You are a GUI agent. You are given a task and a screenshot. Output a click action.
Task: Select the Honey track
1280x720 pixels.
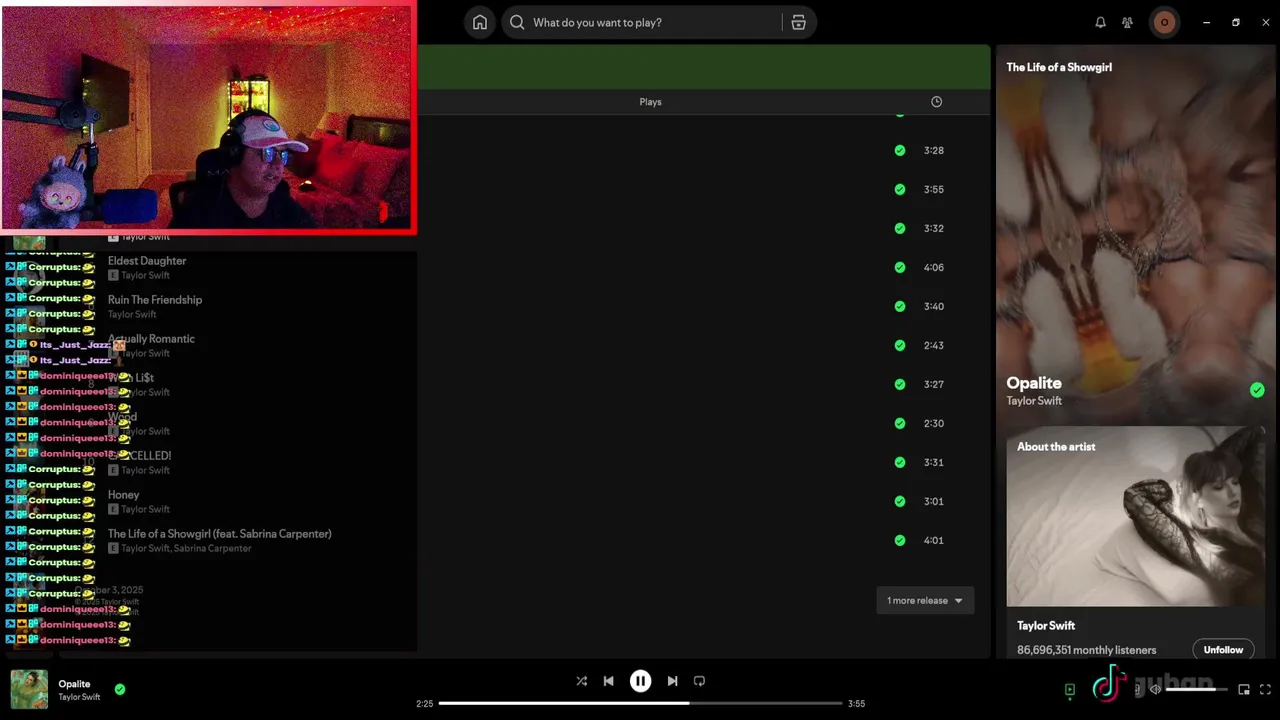point(123,495)
